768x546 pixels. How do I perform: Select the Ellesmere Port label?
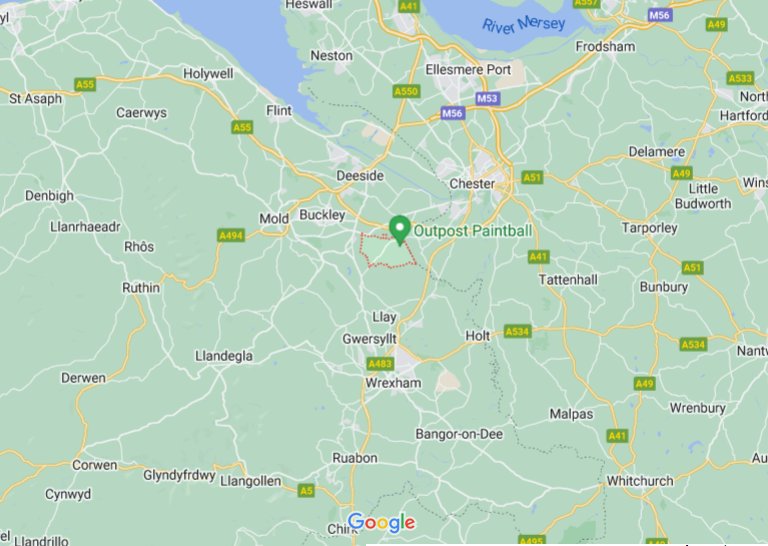point(468,70)
